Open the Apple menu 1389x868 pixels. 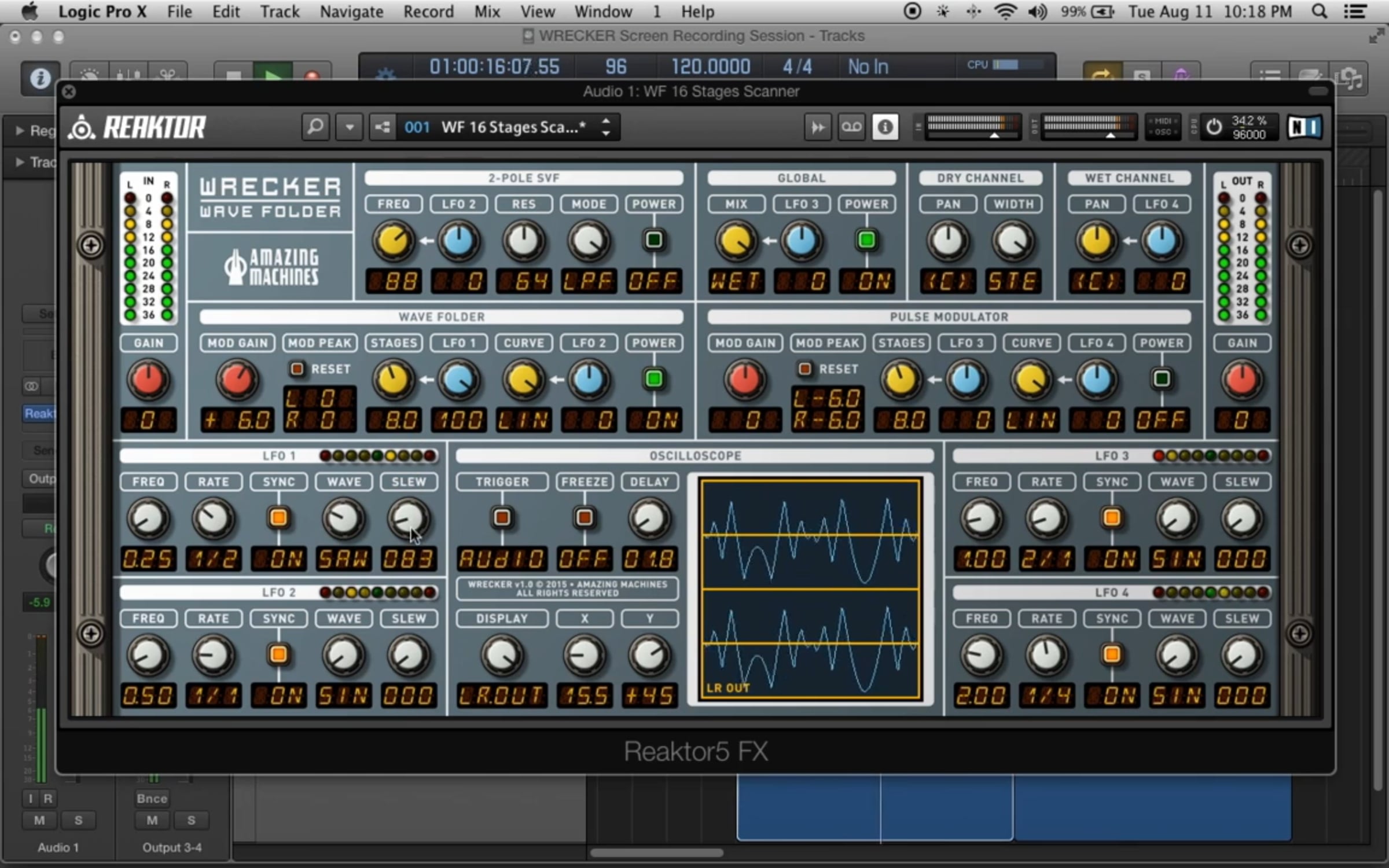29,11
